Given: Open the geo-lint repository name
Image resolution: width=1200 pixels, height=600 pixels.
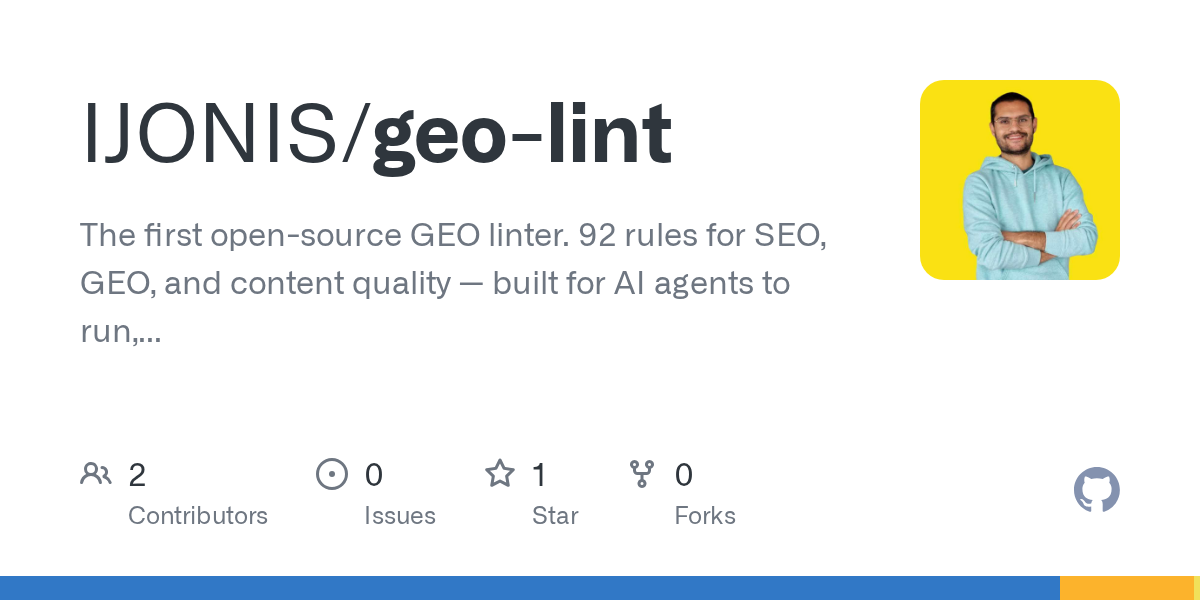Looking at the screenshot, I should [x=521, y=134].
